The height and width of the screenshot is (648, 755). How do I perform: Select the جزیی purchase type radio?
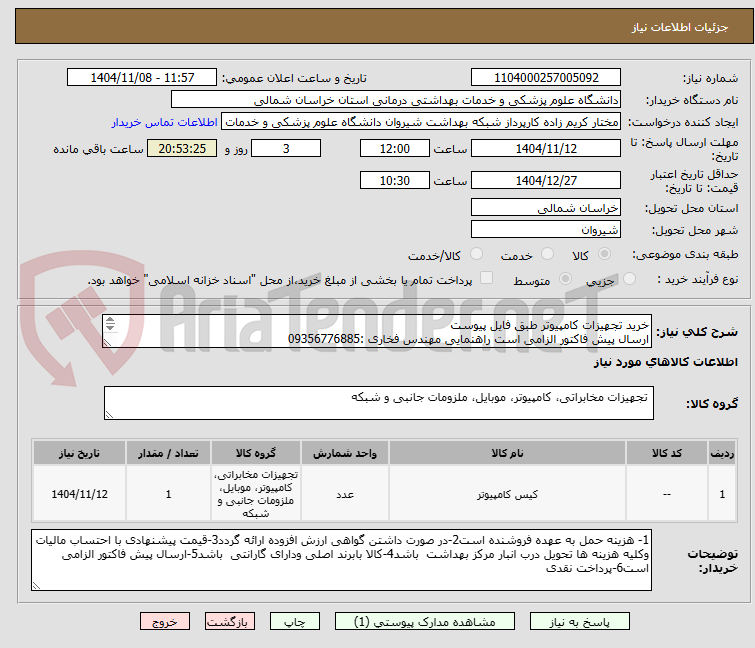[x=629, y=279]
